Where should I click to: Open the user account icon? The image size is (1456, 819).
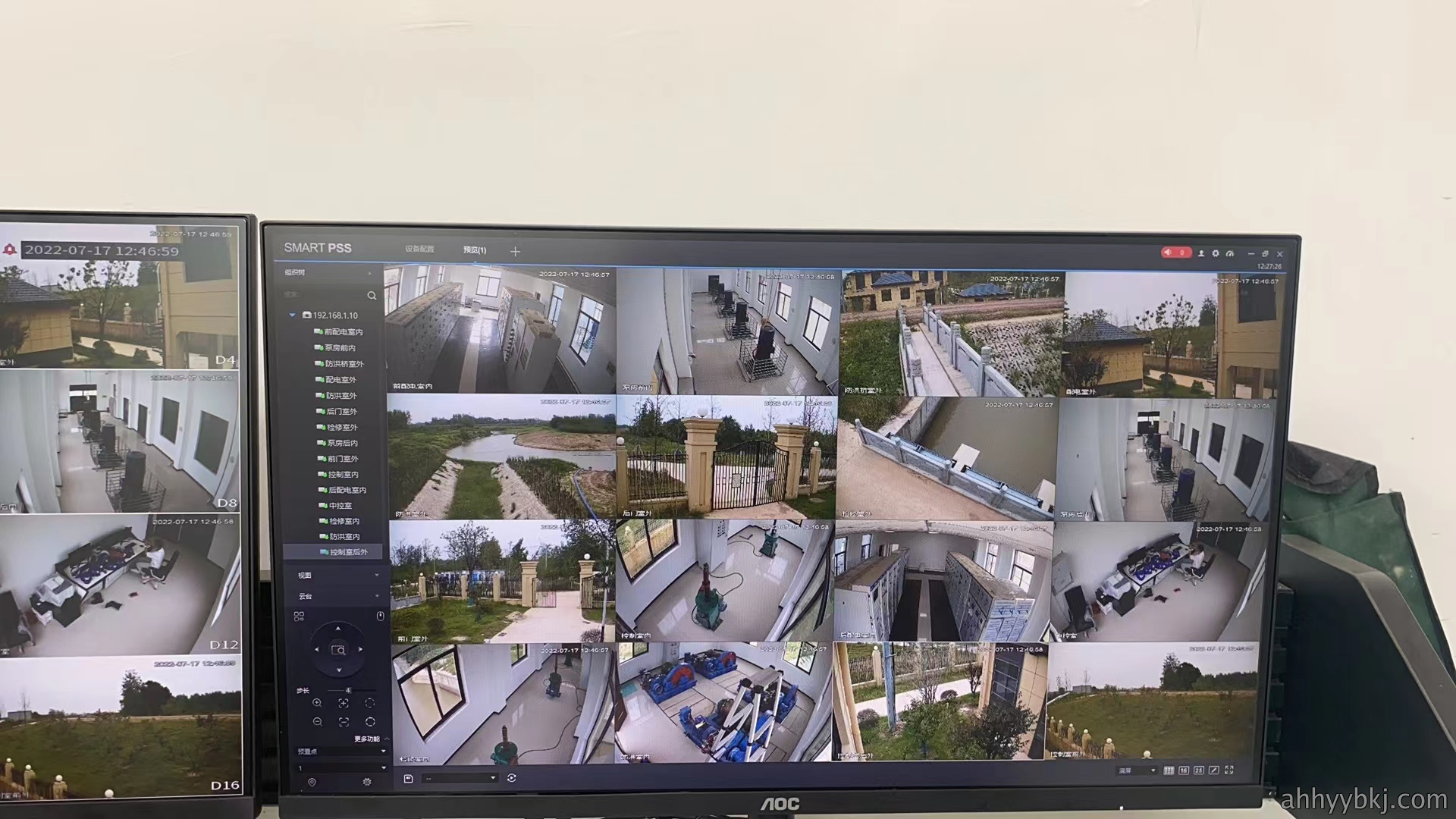[x=1201, y=253]
